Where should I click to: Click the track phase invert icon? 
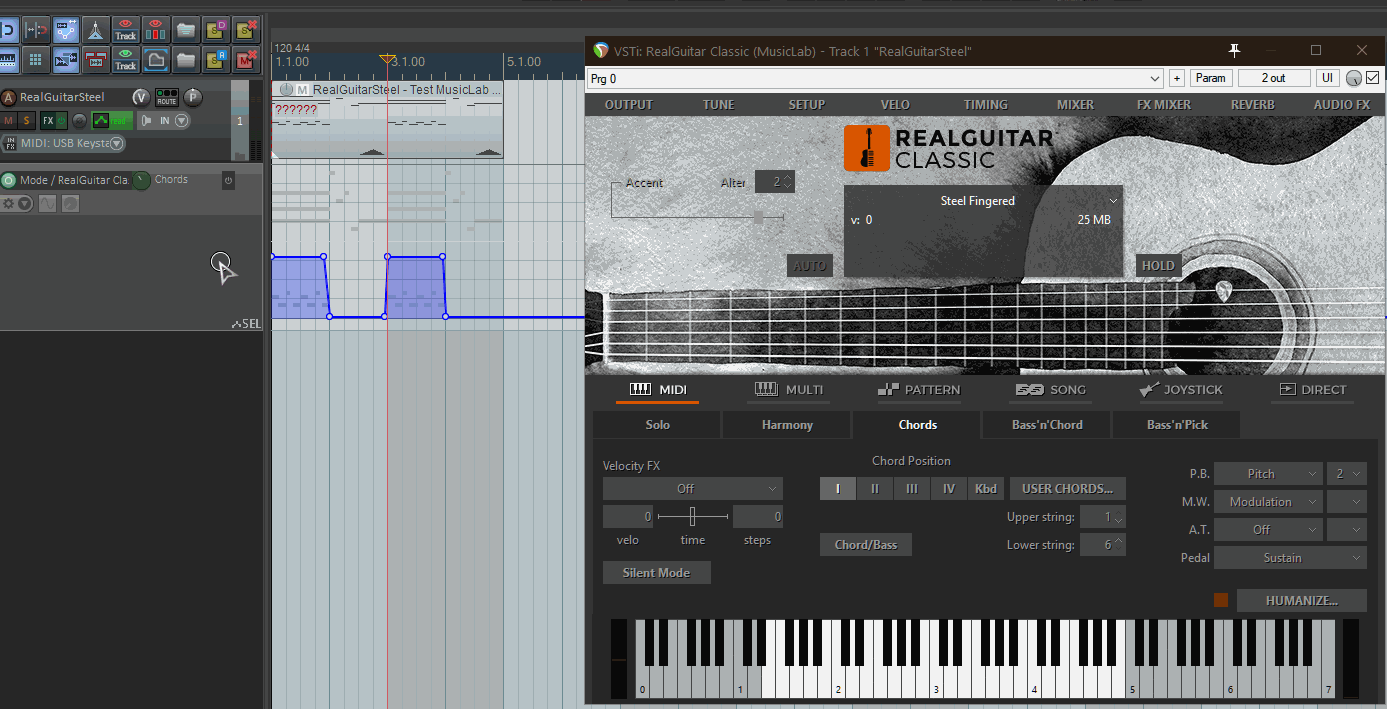pyautogui.click(x=80, y=121)
